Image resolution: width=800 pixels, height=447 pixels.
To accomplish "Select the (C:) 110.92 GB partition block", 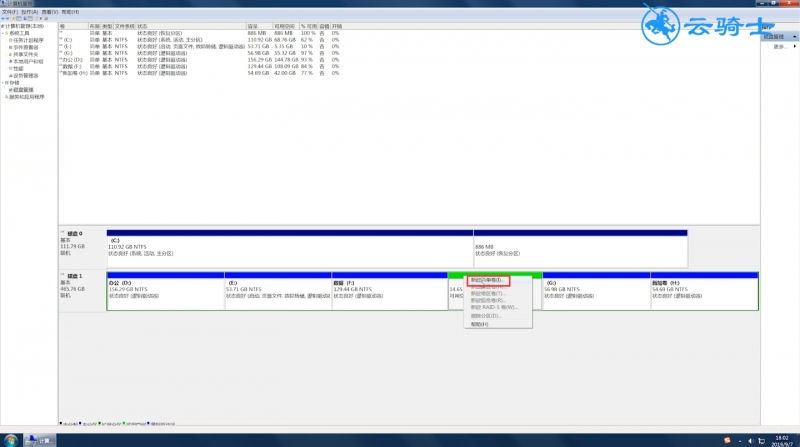I will coord(290,249).
